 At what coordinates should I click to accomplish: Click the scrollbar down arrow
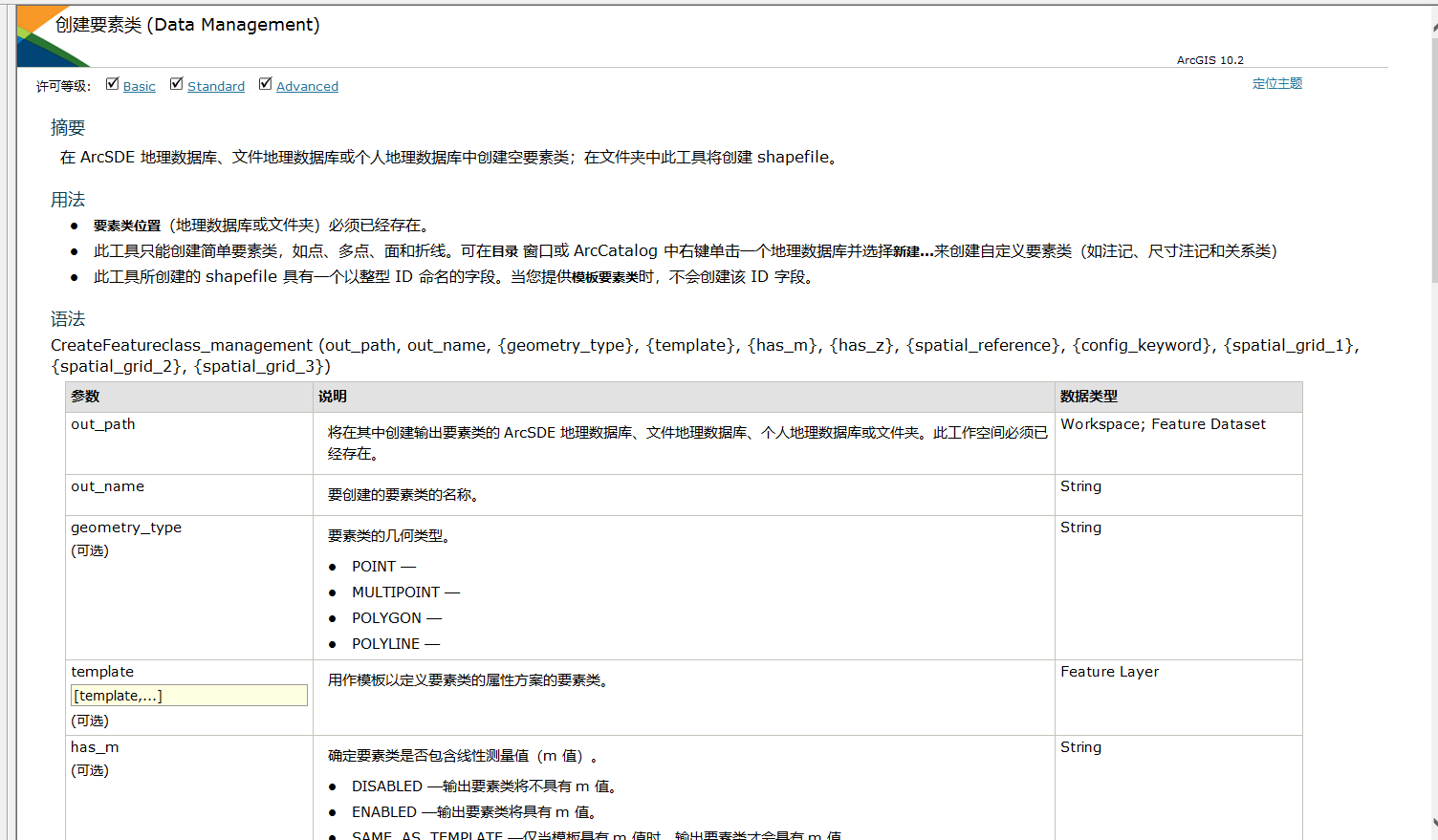(1434, 823)
